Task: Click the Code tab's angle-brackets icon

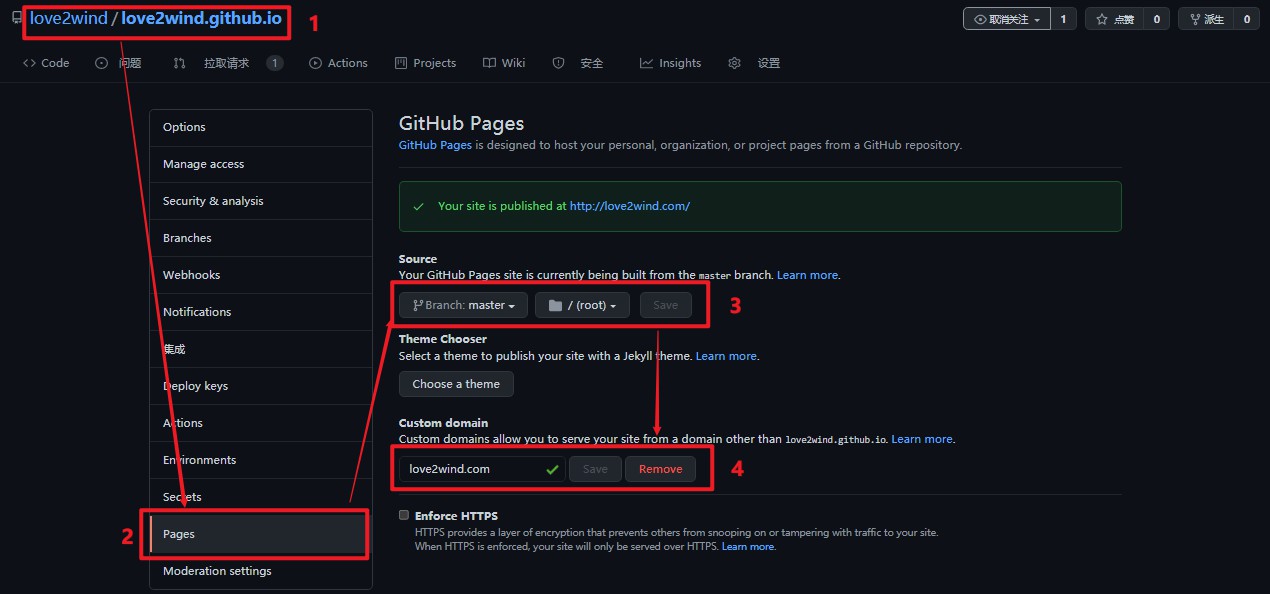Action: coord(29,63)
